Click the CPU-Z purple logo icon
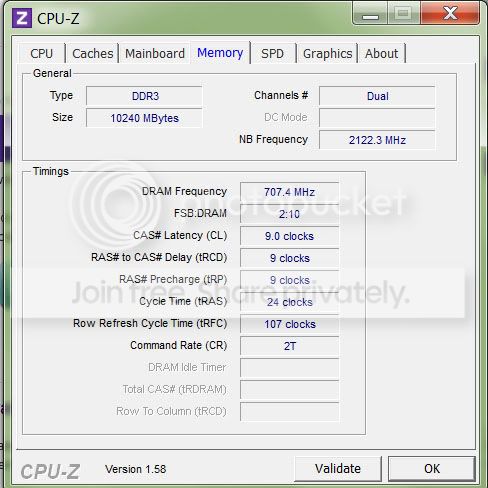This screenshot has height=488, width=488. click(22, 18)
